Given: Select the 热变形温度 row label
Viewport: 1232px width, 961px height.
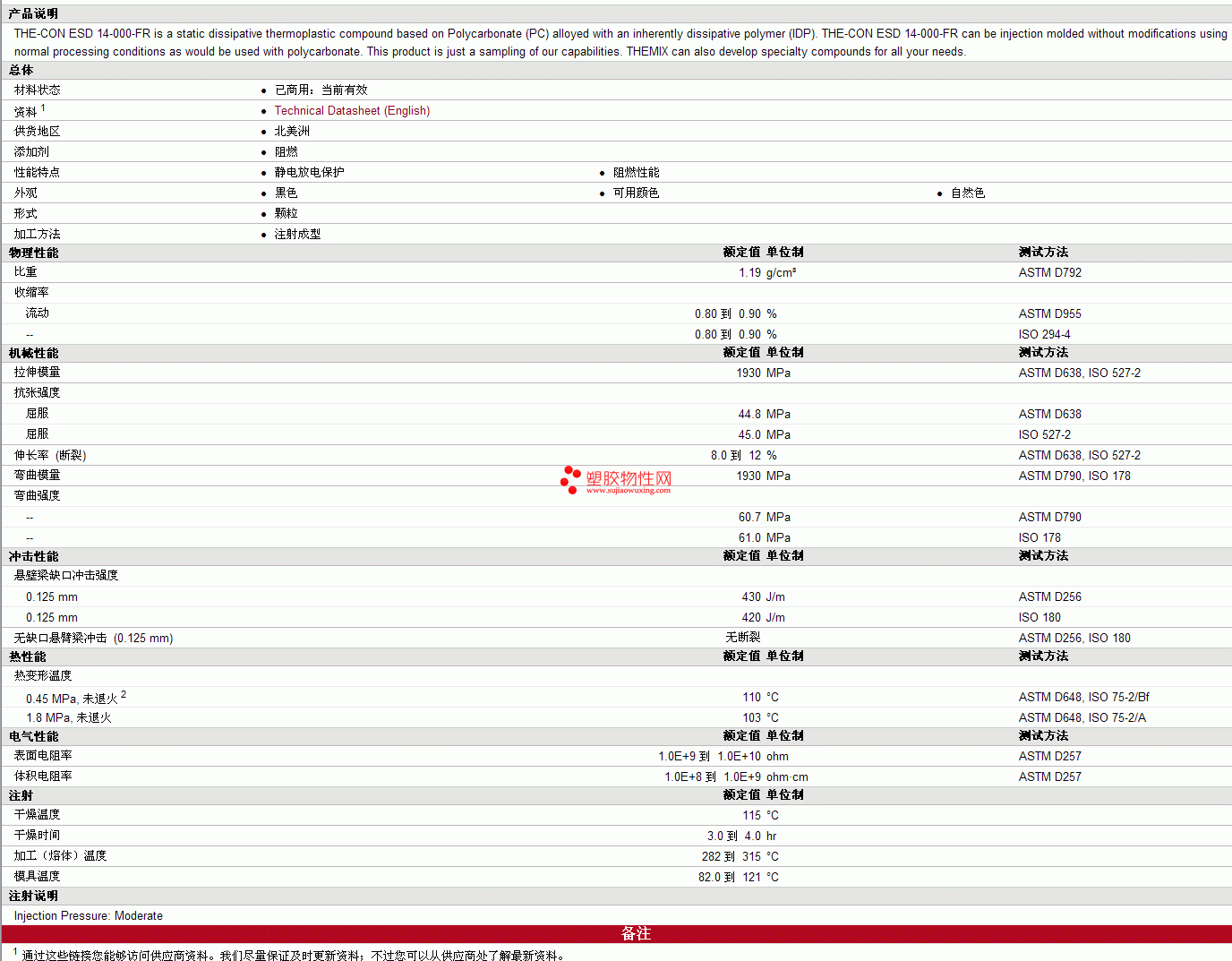Looking at the screenshot, I should (43, 676).
